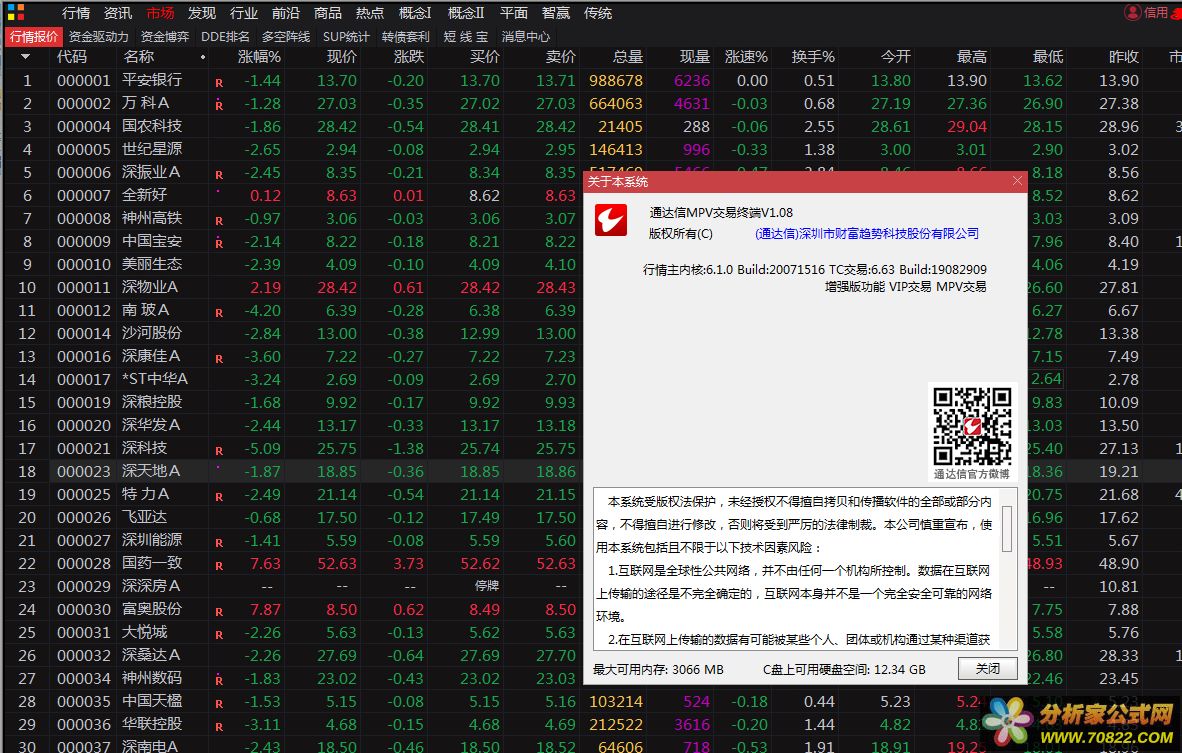The image size is (1182, 753).
Task: Select stock code 000004
Action: [84, 126]
